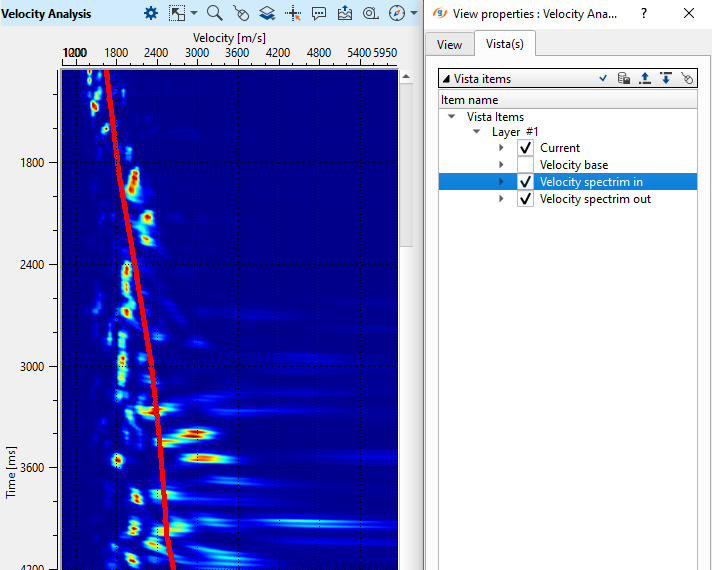The image size is (712, 570).
Task: Open the speech bubble annotation icon
Action: [x=319, y=13]
